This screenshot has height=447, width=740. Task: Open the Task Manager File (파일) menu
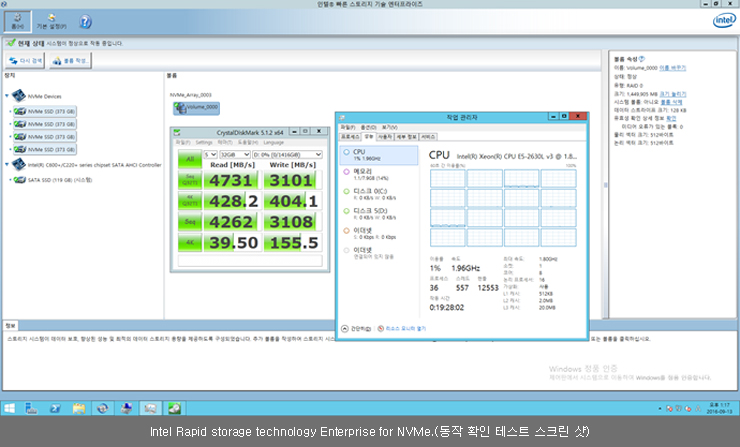tap(348, 127)
